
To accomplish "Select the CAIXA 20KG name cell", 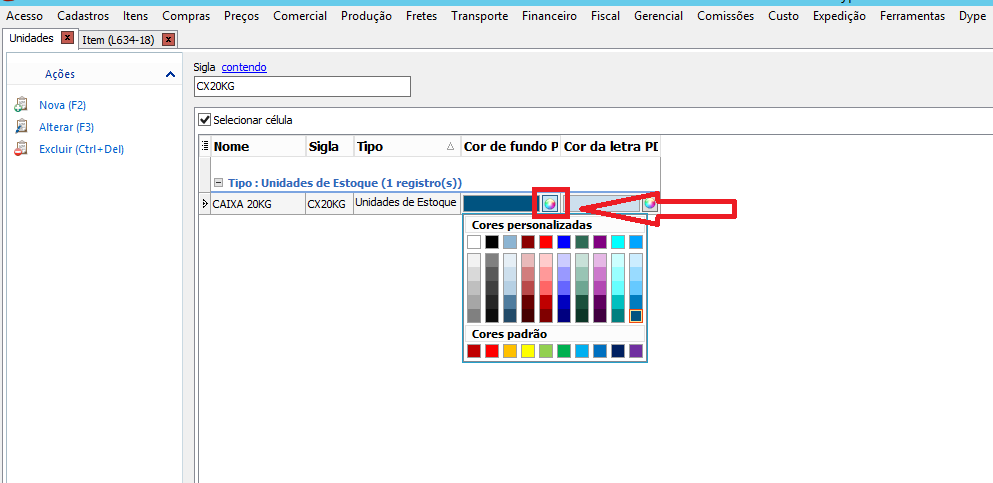I will 258,204.
